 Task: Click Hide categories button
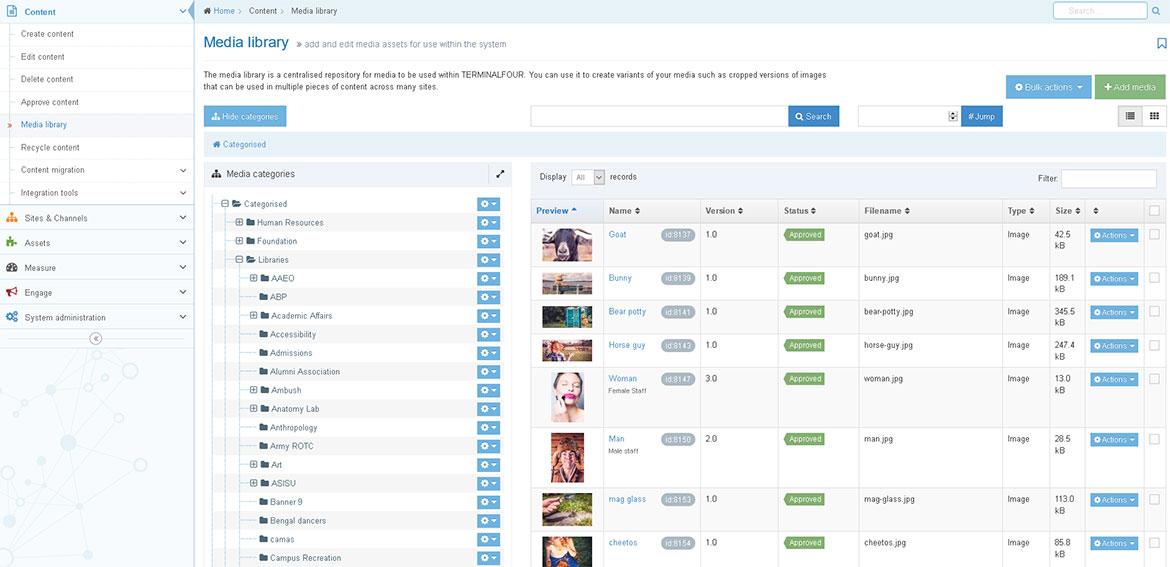coord(245,116)
